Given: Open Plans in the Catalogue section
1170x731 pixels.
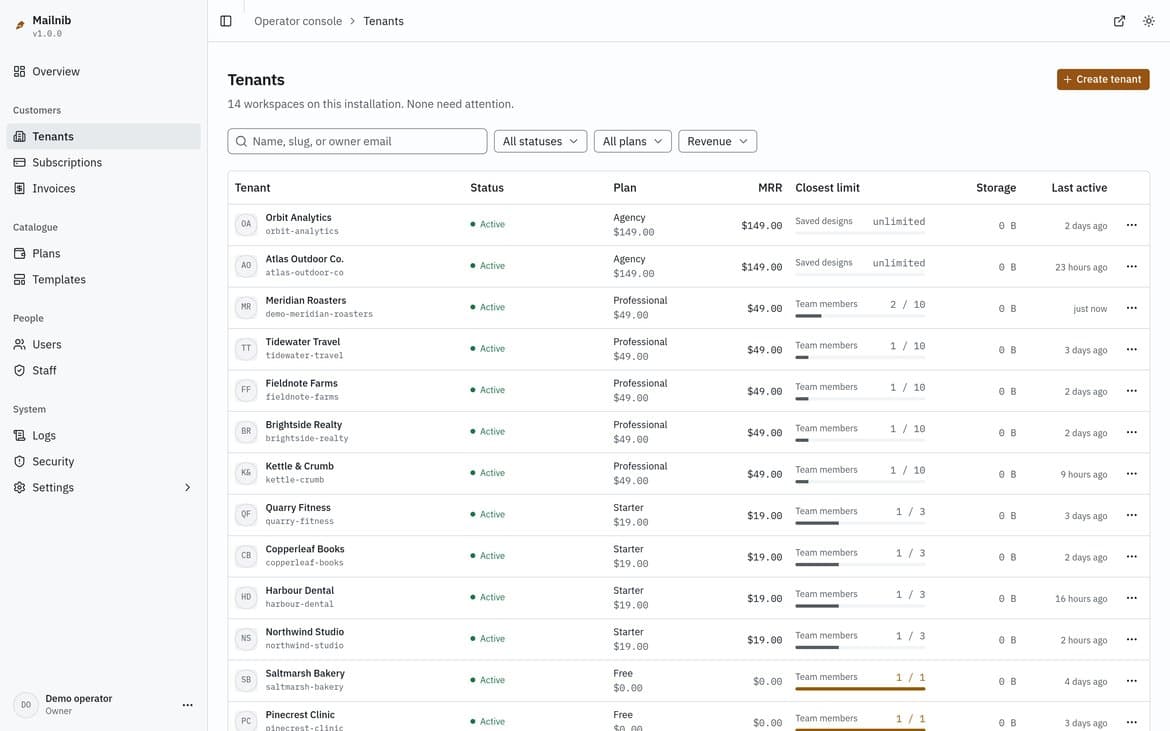Looking at the screenshot, I should pos(103,254).
